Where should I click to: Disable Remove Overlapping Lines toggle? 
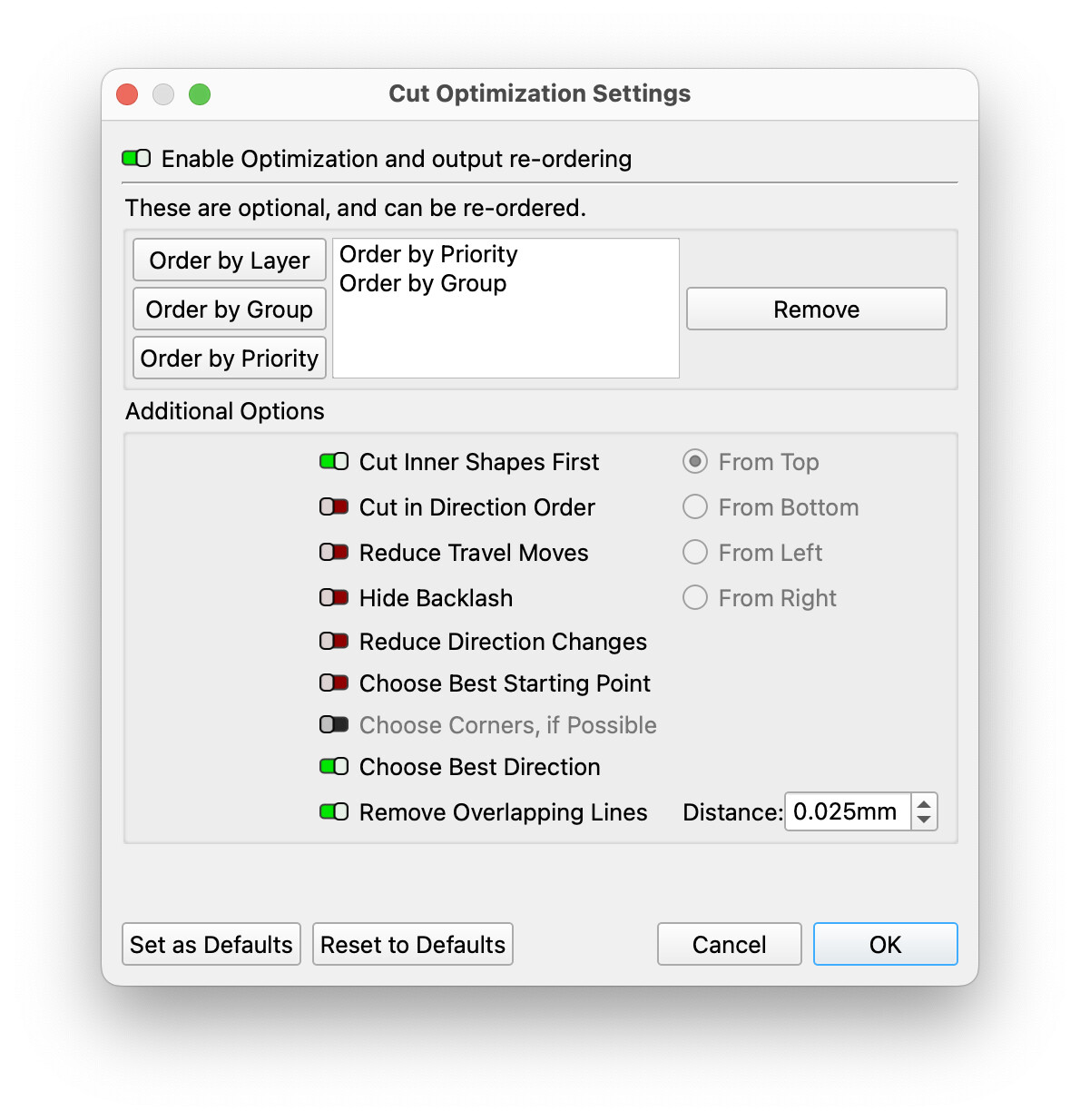click(334, 812)
